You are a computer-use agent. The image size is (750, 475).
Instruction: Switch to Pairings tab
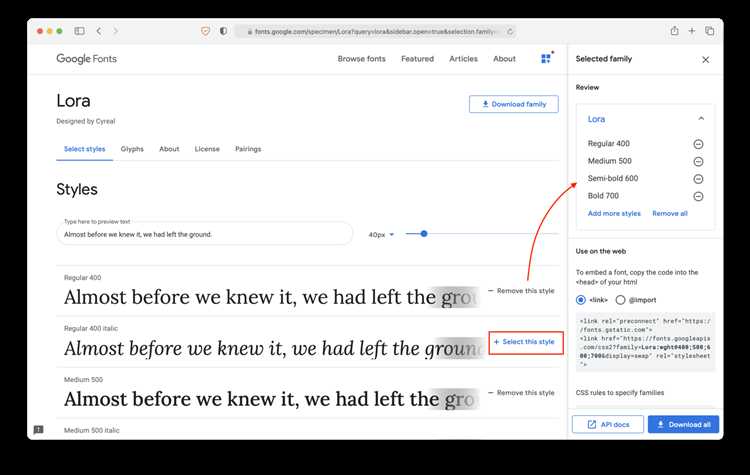(248, 149)
